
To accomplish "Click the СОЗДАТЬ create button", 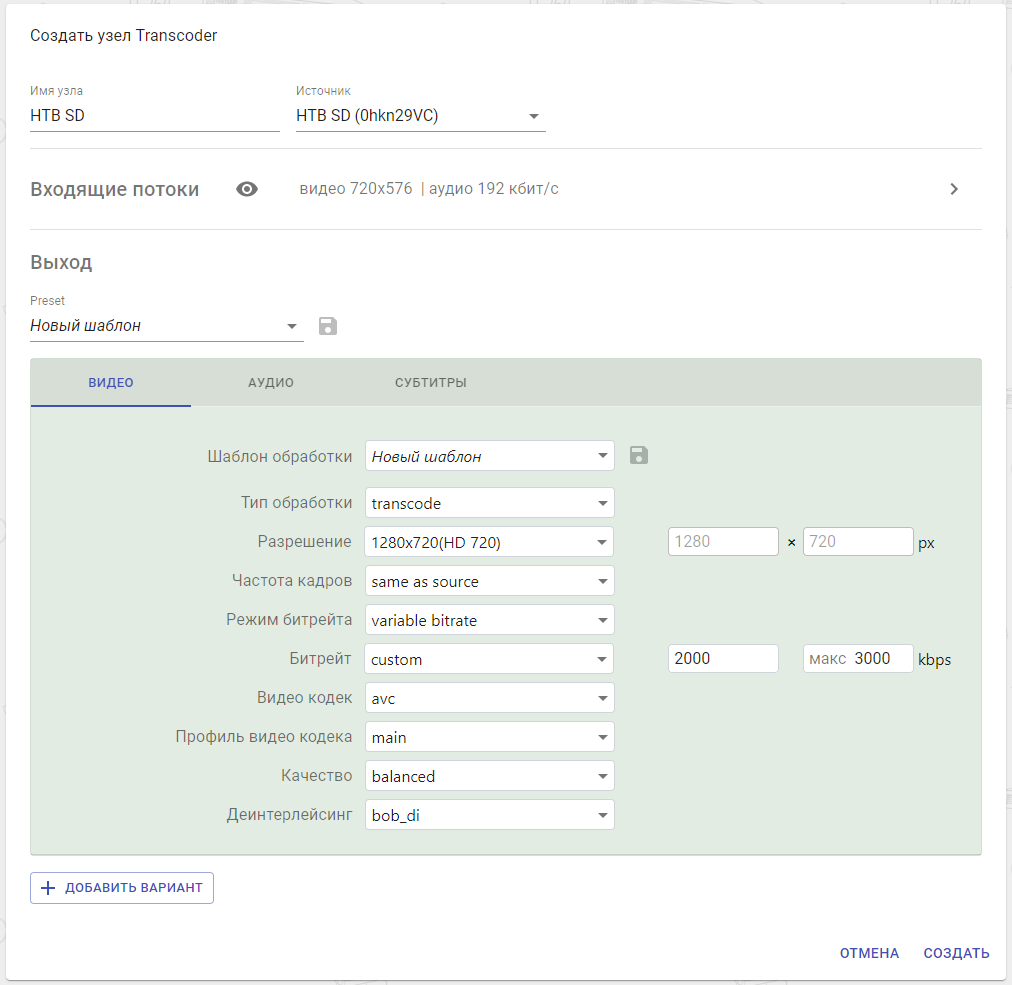I will [x=956, y=953].
